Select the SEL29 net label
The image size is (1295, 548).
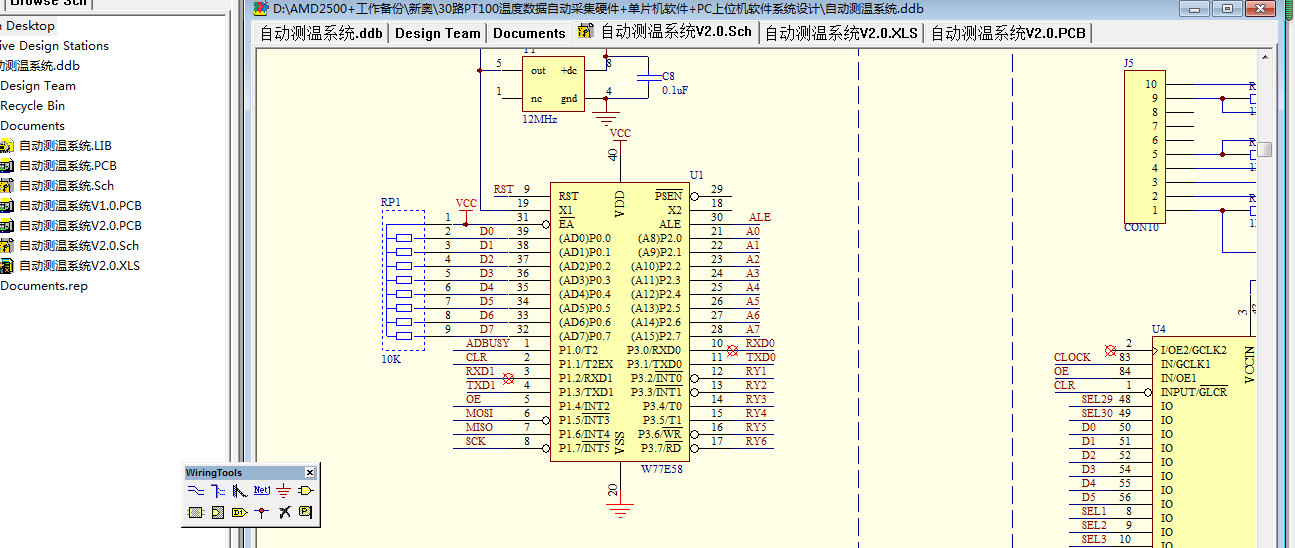(x=1097, y=400)
